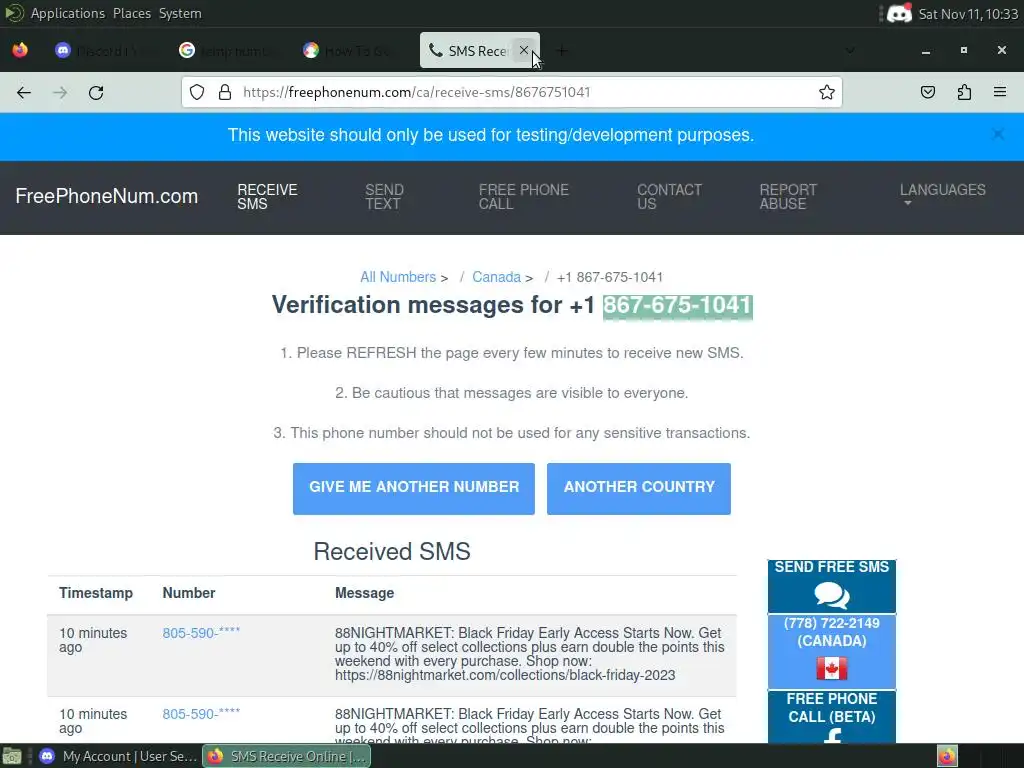Viewport: 1024px width, 768px height.
Task: Click GIVE ME ANOTHER NUMBER button
Action: point(413,488)
